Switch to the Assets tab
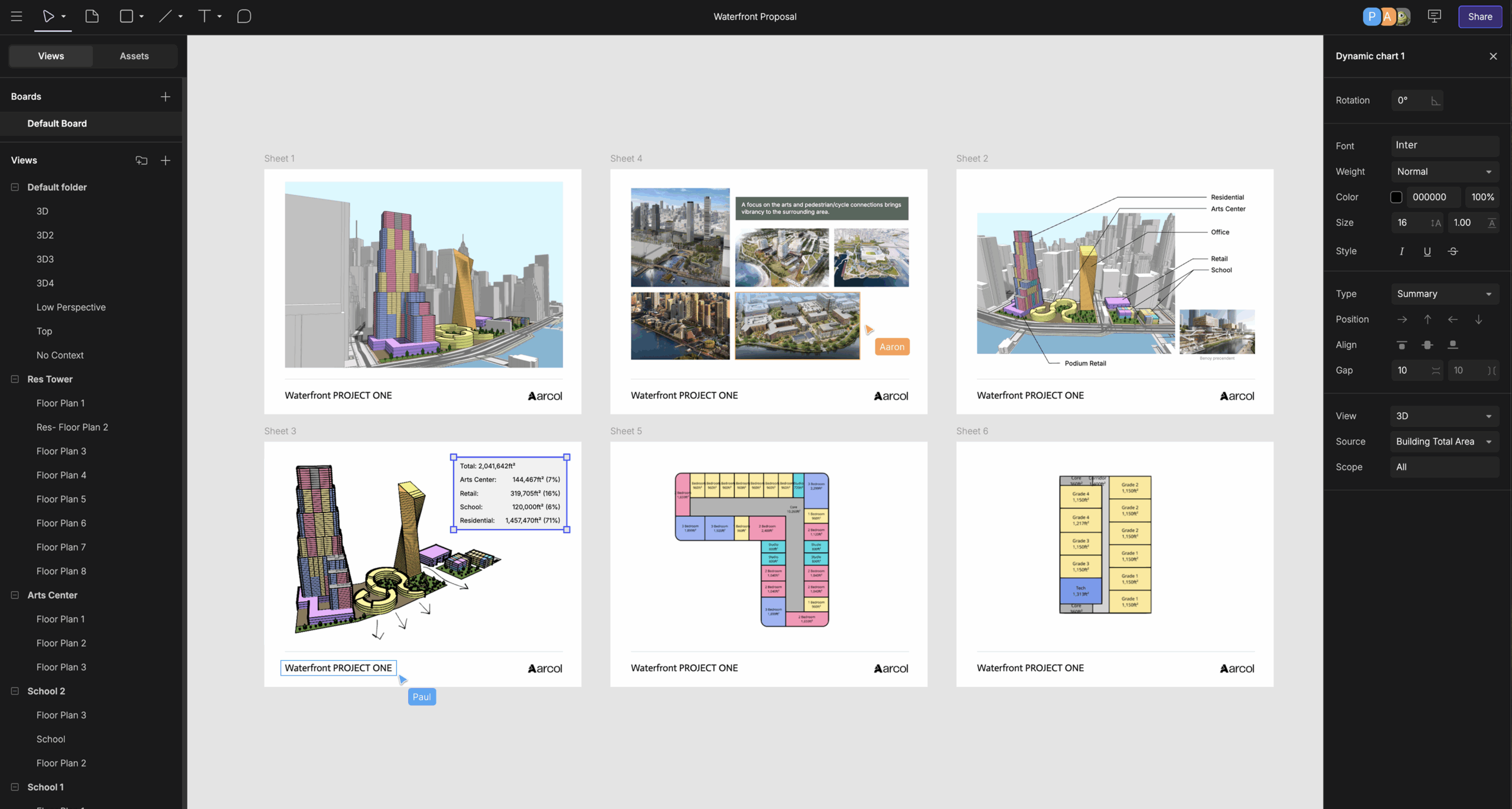 pos(134,56)
